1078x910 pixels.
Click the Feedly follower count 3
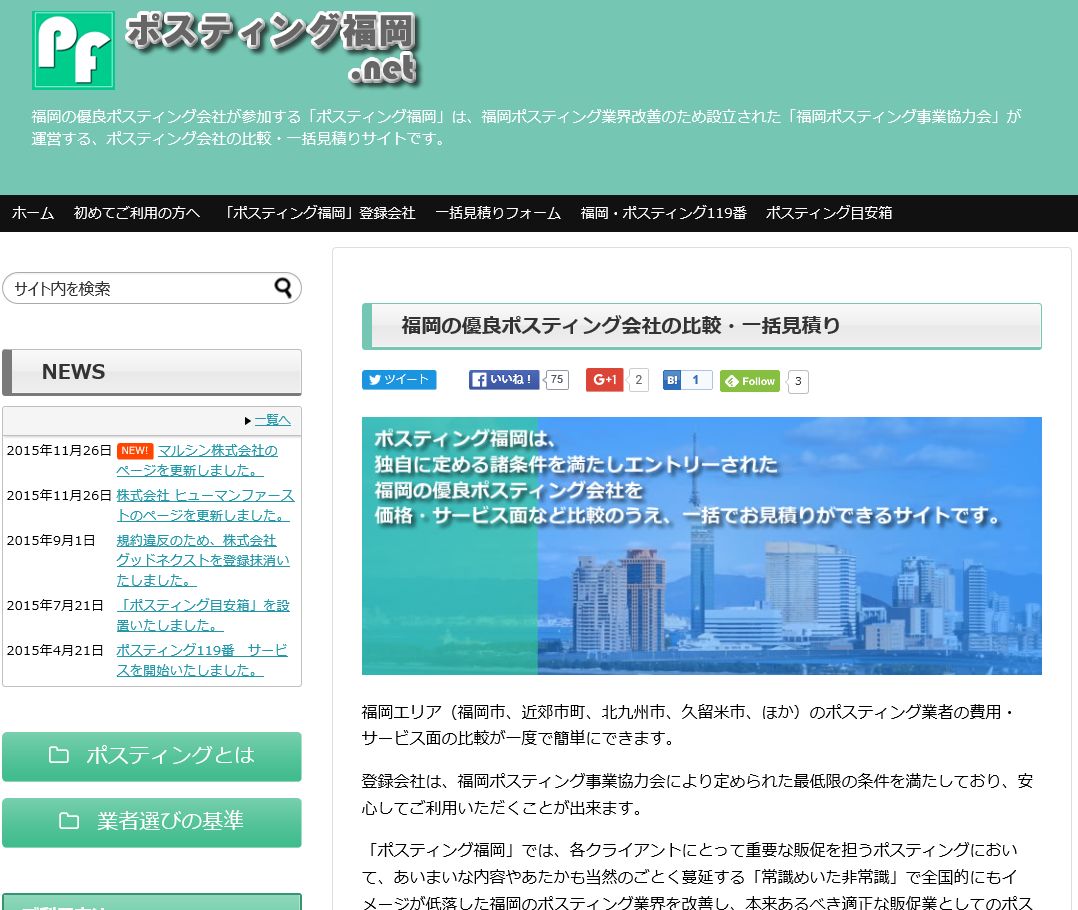click(798, 381)
